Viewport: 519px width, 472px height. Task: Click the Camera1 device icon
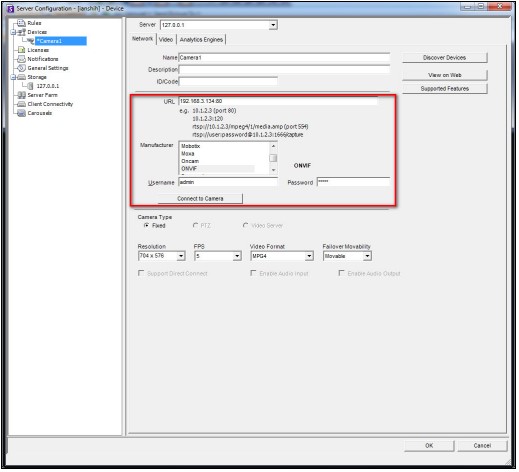[31, 41]
